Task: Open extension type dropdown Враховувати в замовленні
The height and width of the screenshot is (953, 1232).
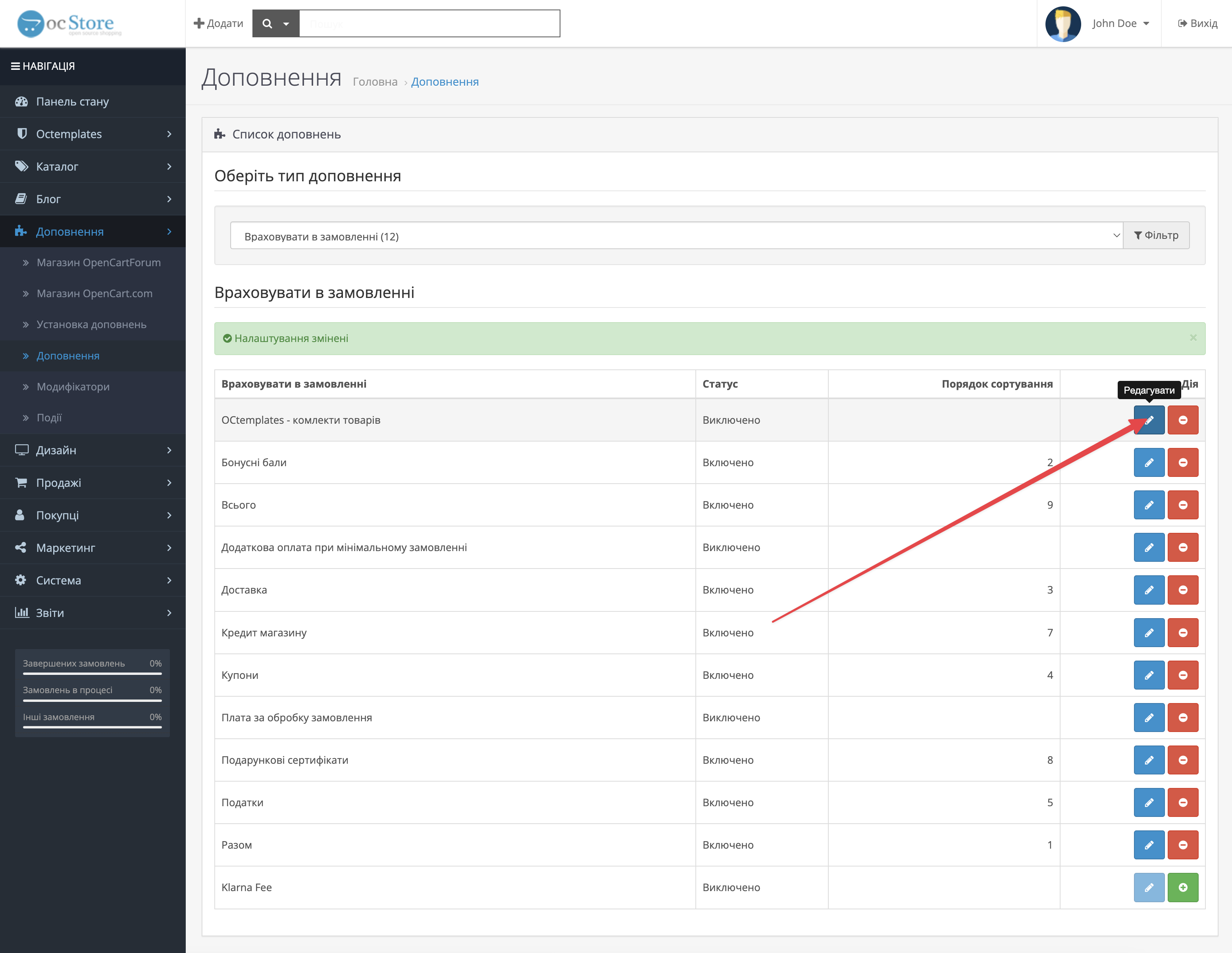Action: (x=676, y=236)
